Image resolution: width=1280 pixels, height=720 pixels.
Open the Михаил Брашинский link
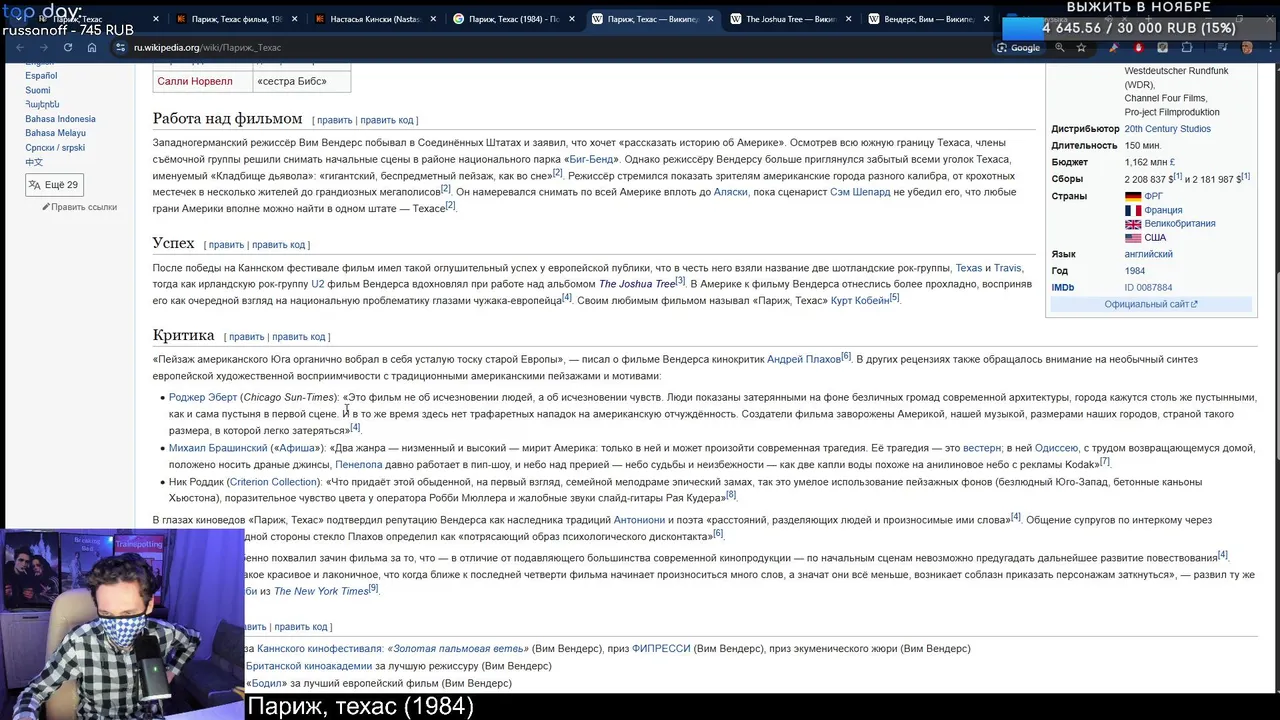pyautogui.click(x=218, y=448)
